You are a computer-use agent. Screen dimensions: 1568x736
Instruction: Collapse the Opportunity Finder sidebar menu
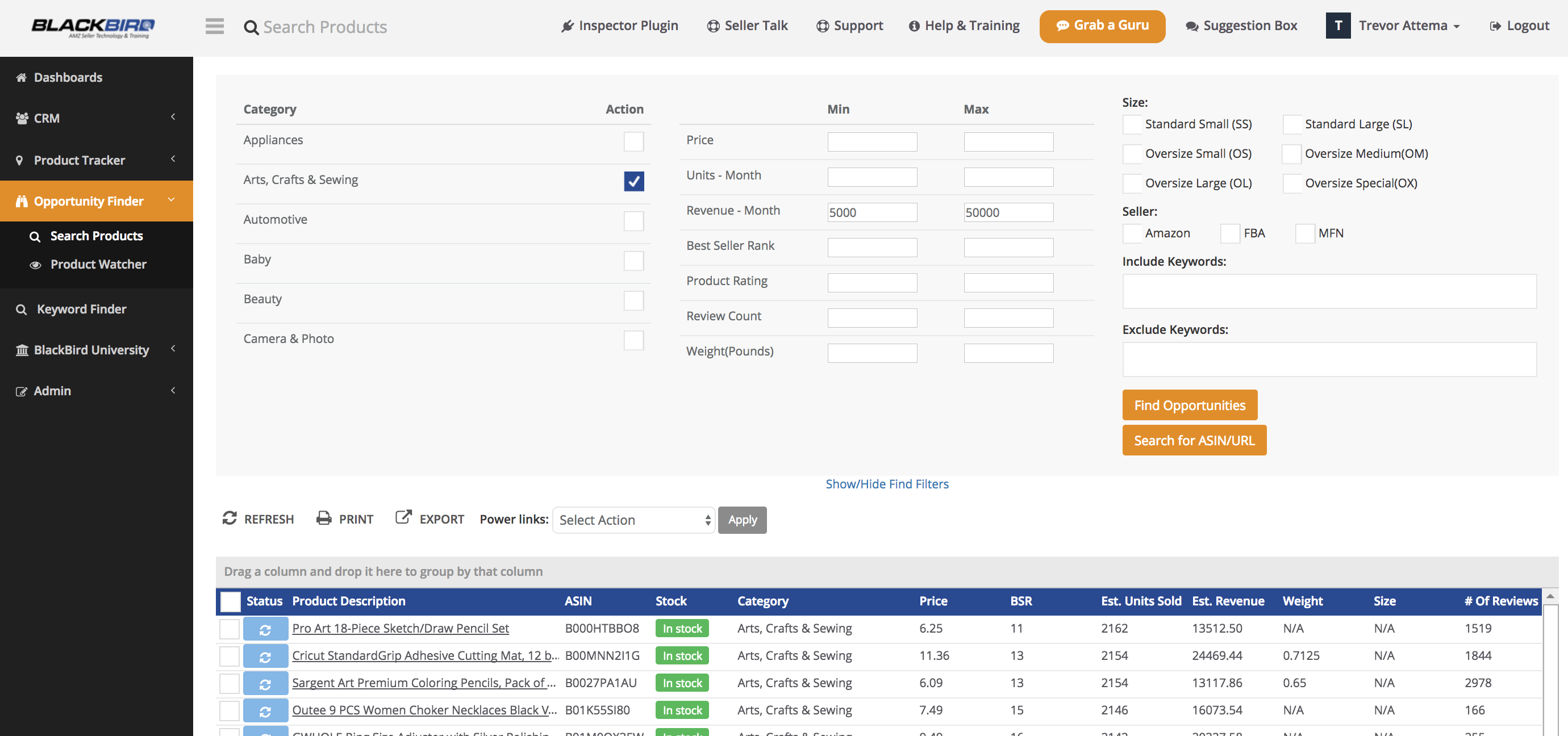coord(171,199)
